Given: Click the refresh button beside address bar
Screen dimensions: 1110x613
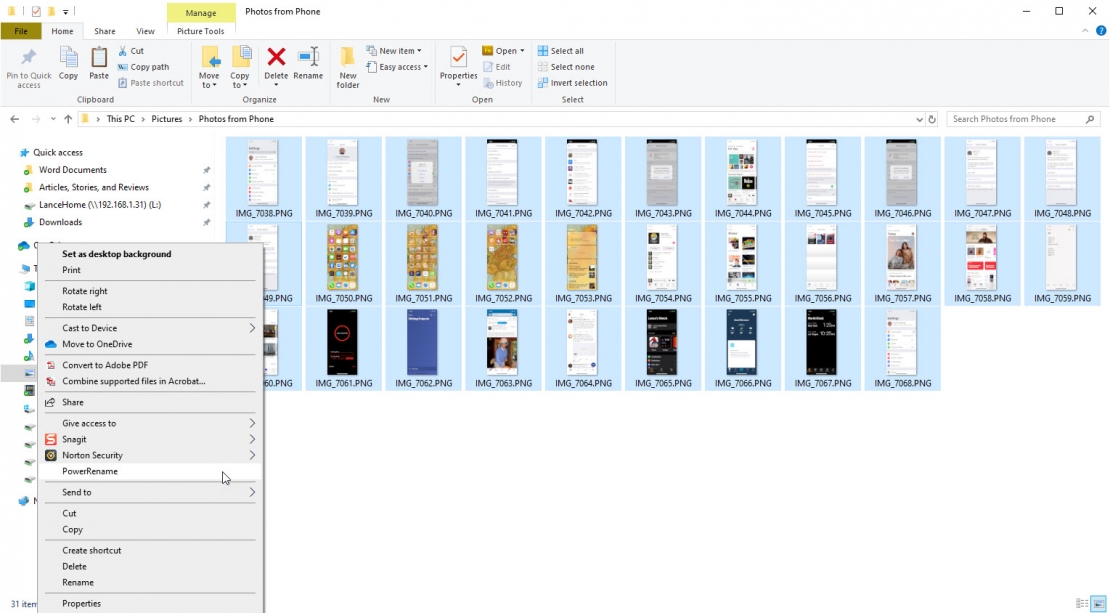Looking at the screenshot, I should point(932,119).
